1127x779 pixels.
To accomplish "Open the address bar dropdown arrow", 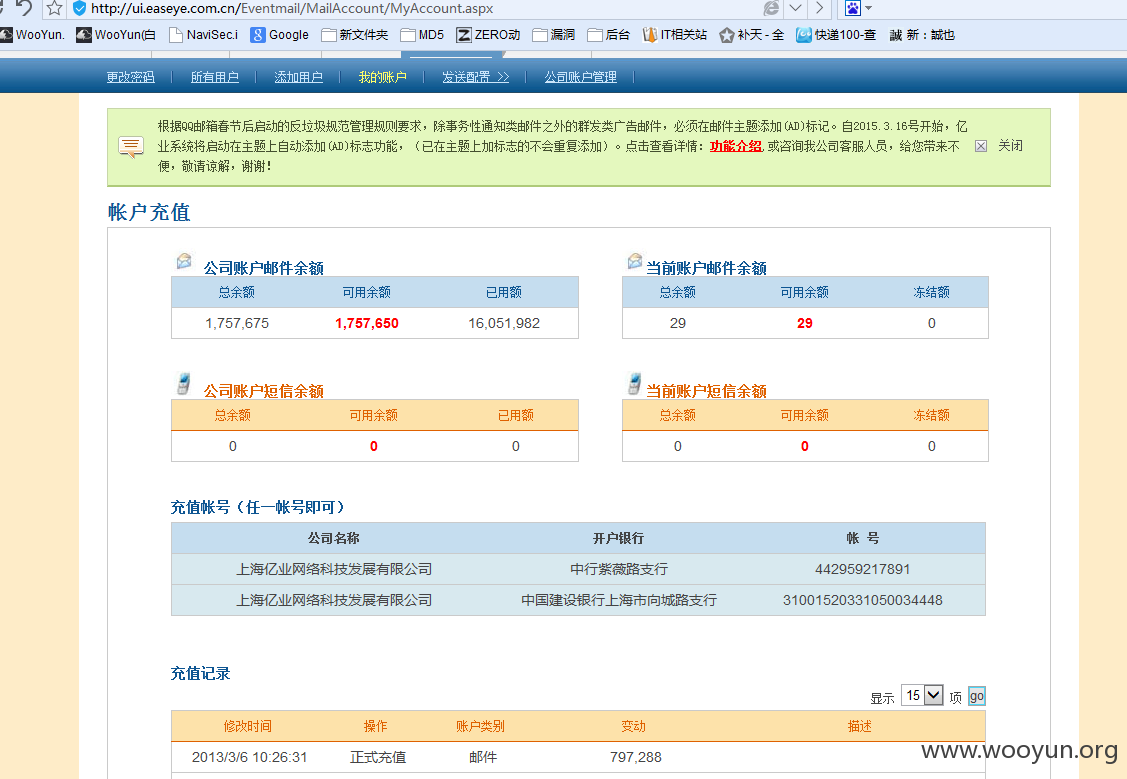I will click(795, 8).
